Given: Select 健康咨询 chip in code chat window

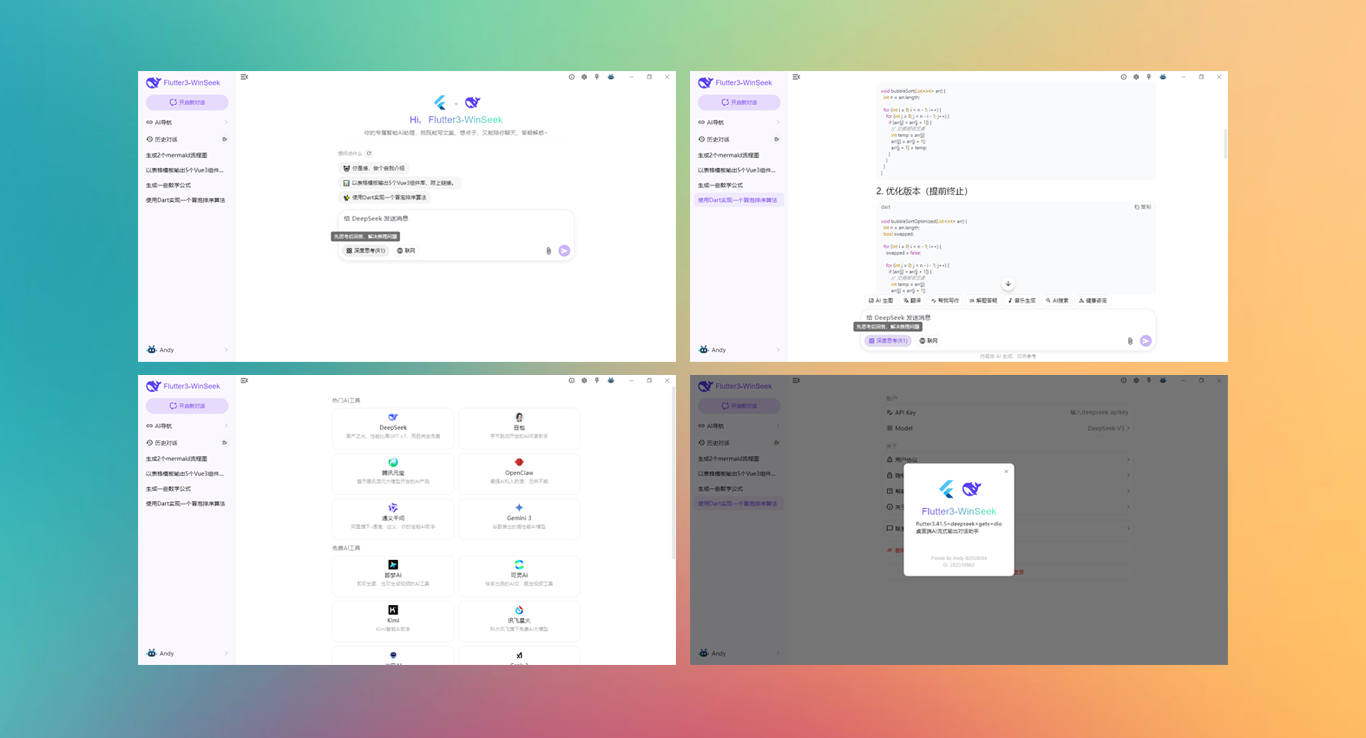Looking at the screenshot, I should 1093,300.
